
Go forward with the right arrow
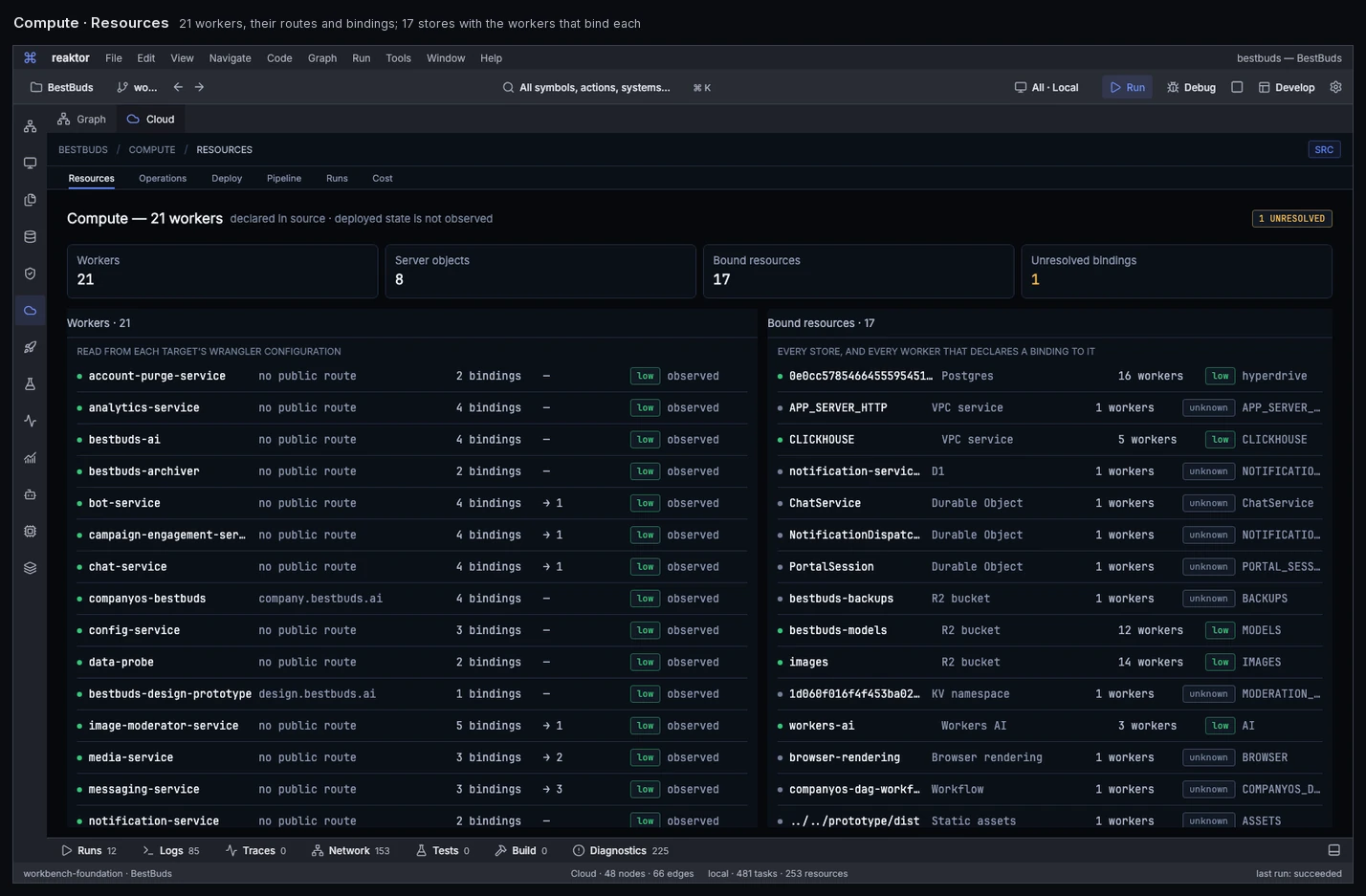199,87
